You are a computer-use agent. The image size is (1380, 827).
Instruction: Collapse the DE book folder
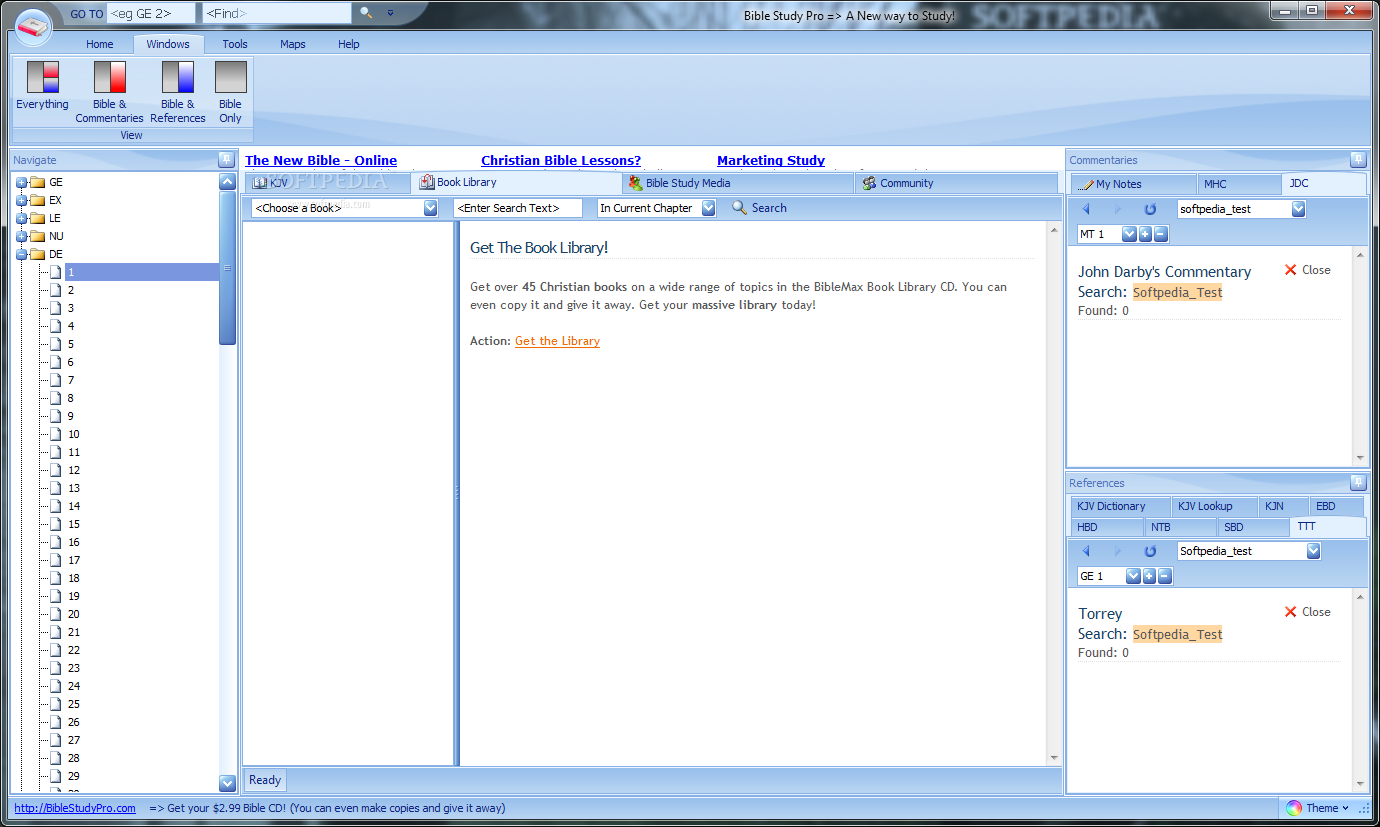pyautogui.click(x=22, y=255)
